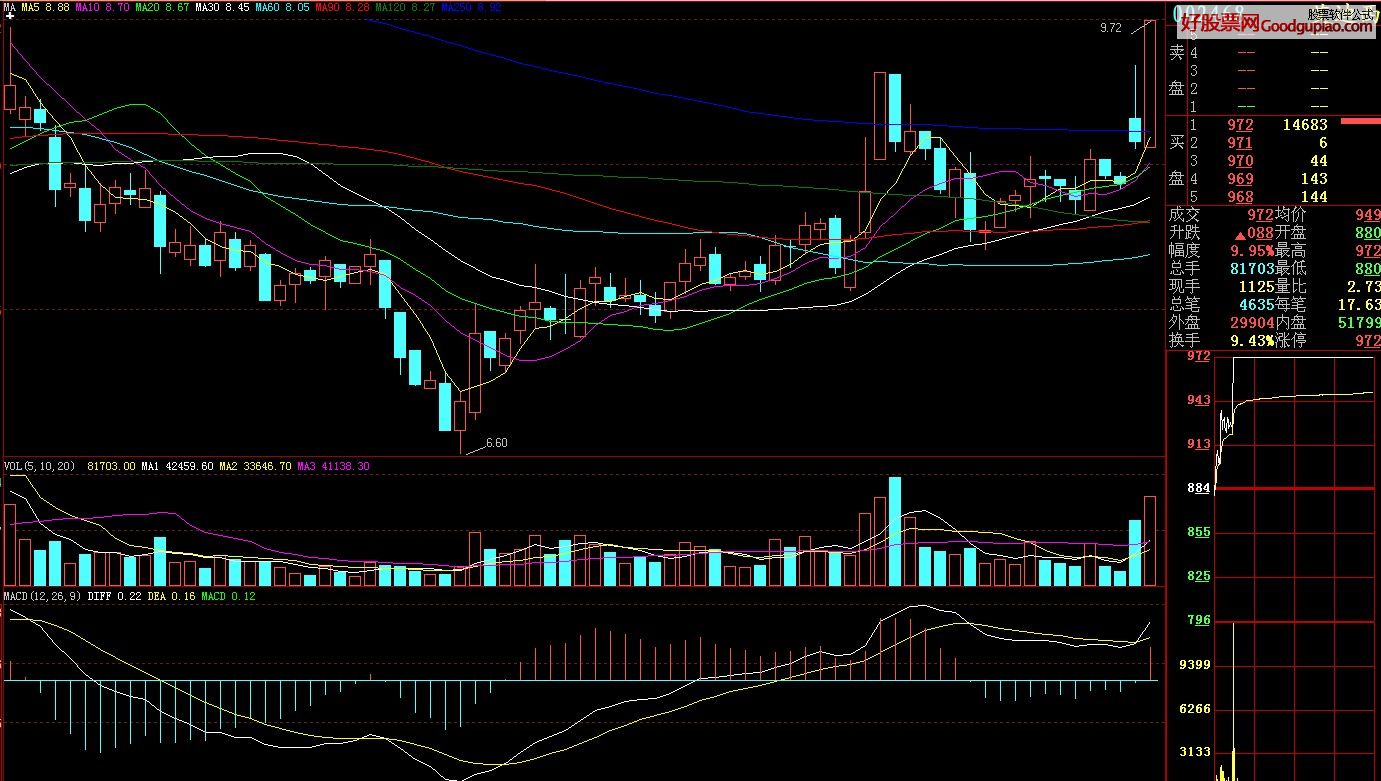The width and height of the screenshot is (1381, 781).
Task: Click the MACD(12,26,9) indicator title
Action: tap(43, 596)
